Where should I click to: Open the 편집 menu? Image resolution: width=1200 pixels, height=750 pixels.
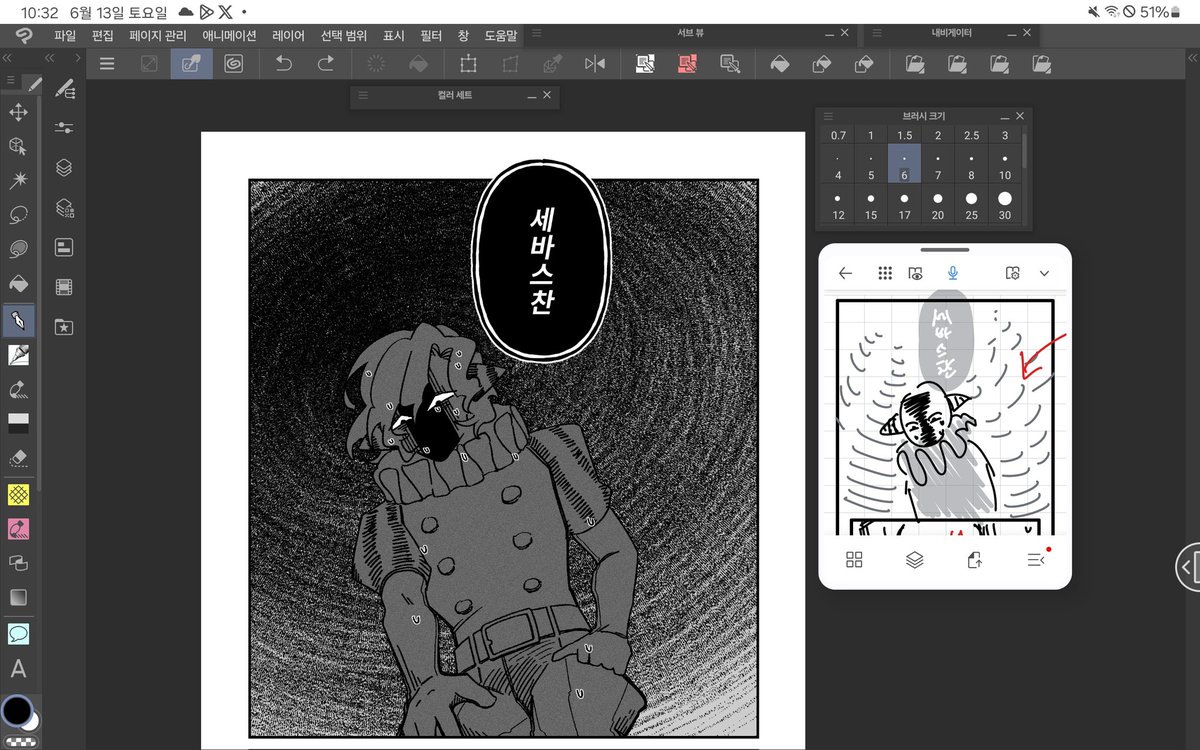(102, 35)
